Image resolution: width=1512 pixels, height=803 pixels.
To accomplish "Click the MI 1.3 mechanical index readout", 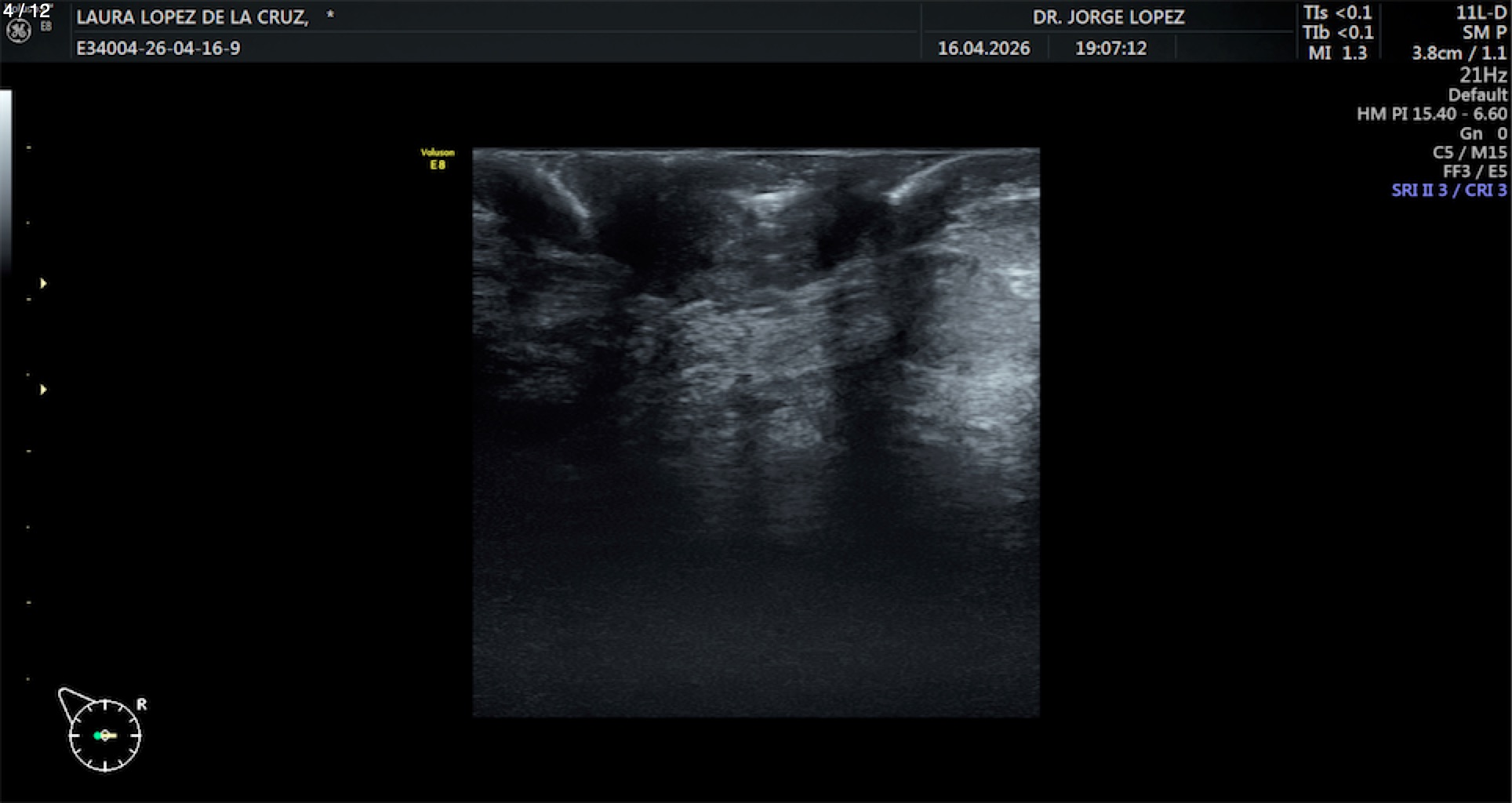I will click(x=1336, y=53).
